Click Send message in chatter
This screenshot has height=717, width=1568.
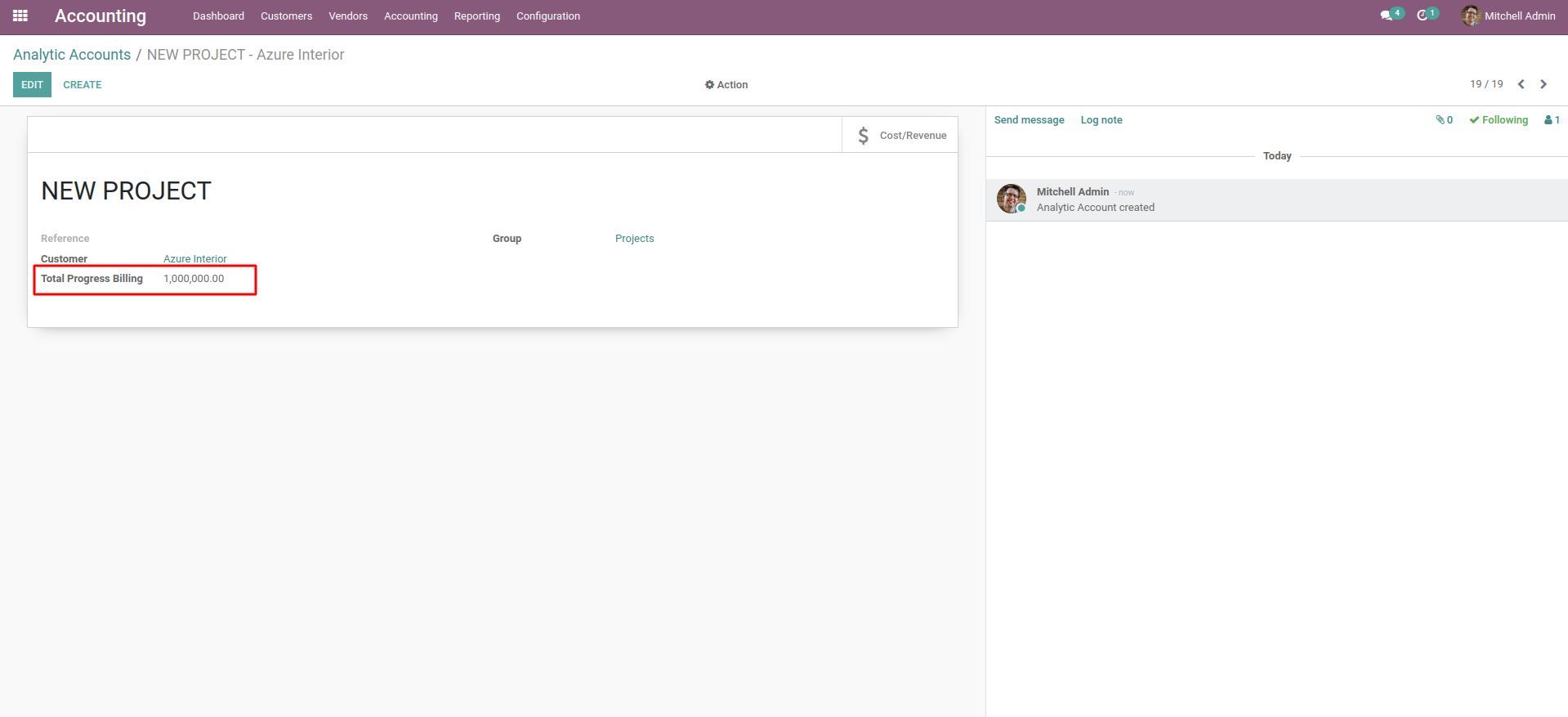tap(1029, 120)
